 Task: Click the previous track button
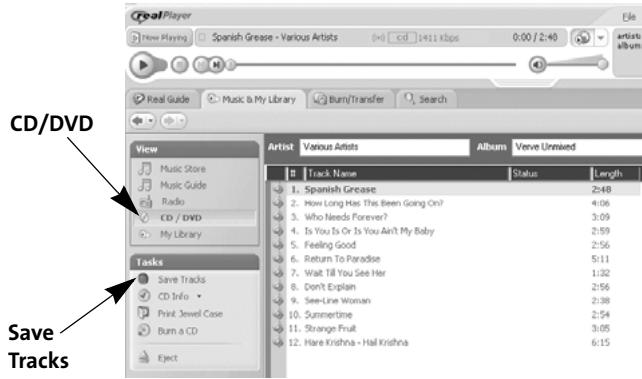click(x=201, y=65)
